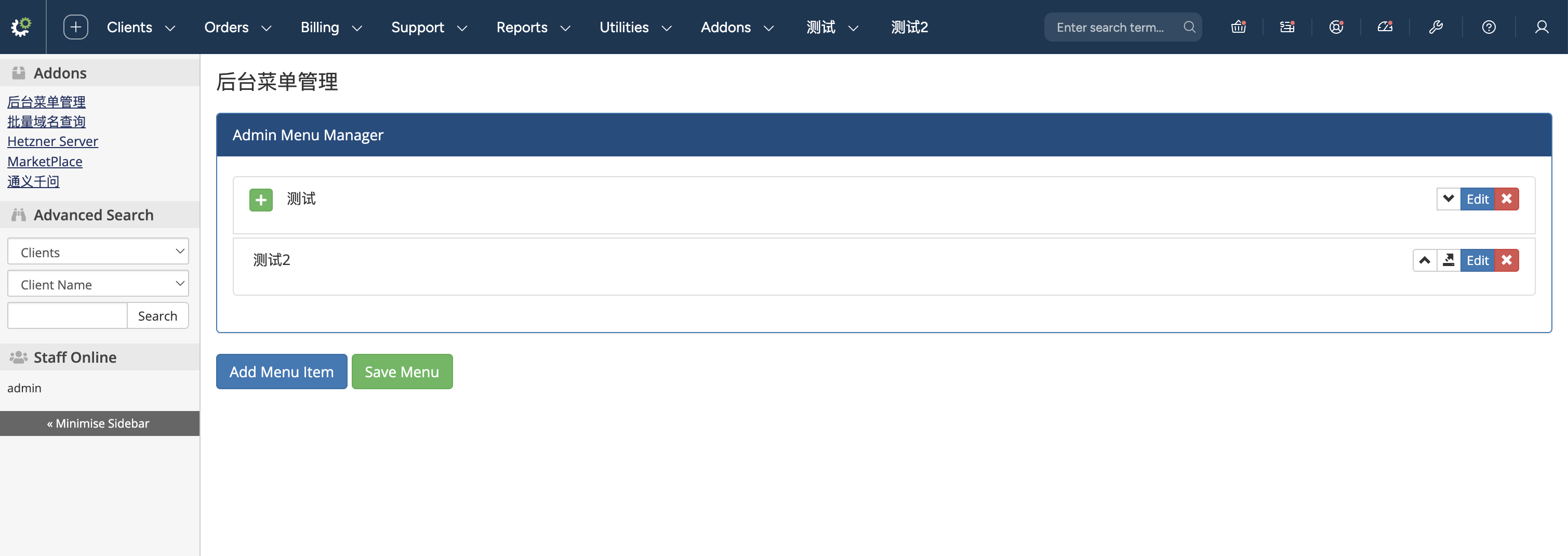The width and height of the screenshot is (1568, 556).
Task: Click the lifebuoy support tickets icon
Action: coord(1335,27)
